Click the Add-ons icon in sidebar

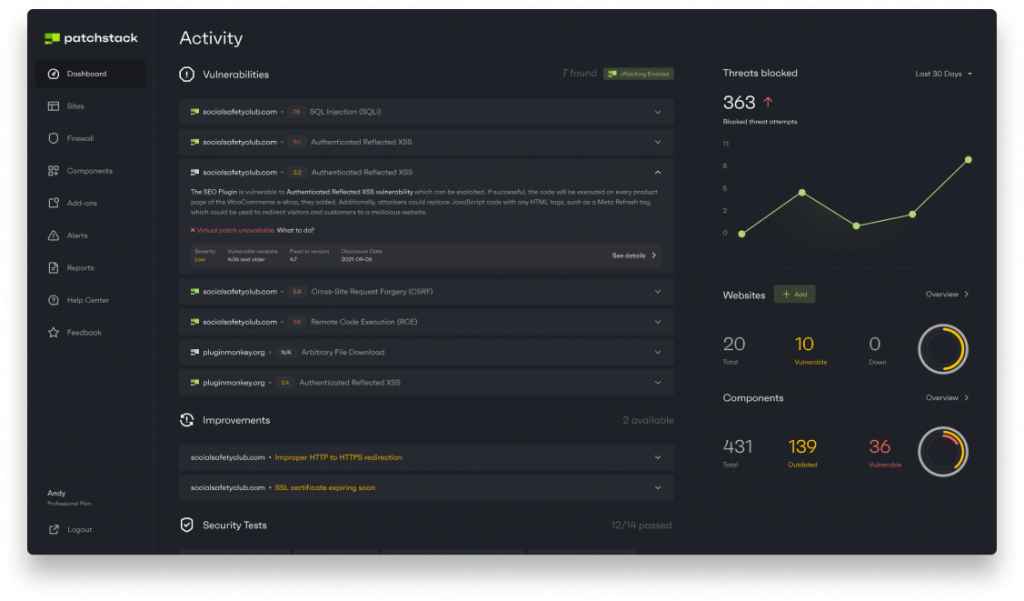[53, 203]
